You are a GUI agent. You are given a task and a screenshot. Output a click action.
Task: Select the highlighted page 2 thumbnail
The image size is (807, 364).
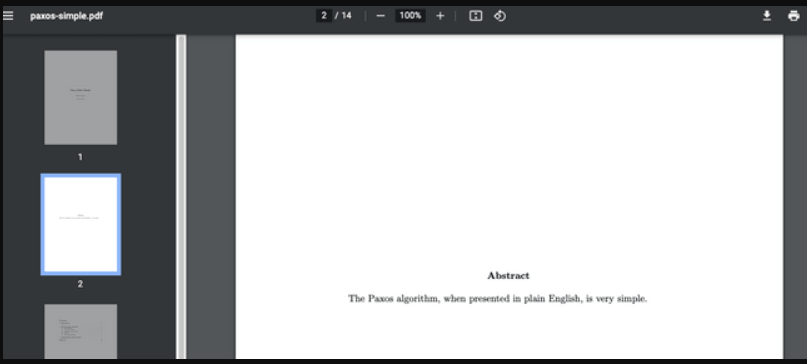pyautogui.click(x=81, y=224)
